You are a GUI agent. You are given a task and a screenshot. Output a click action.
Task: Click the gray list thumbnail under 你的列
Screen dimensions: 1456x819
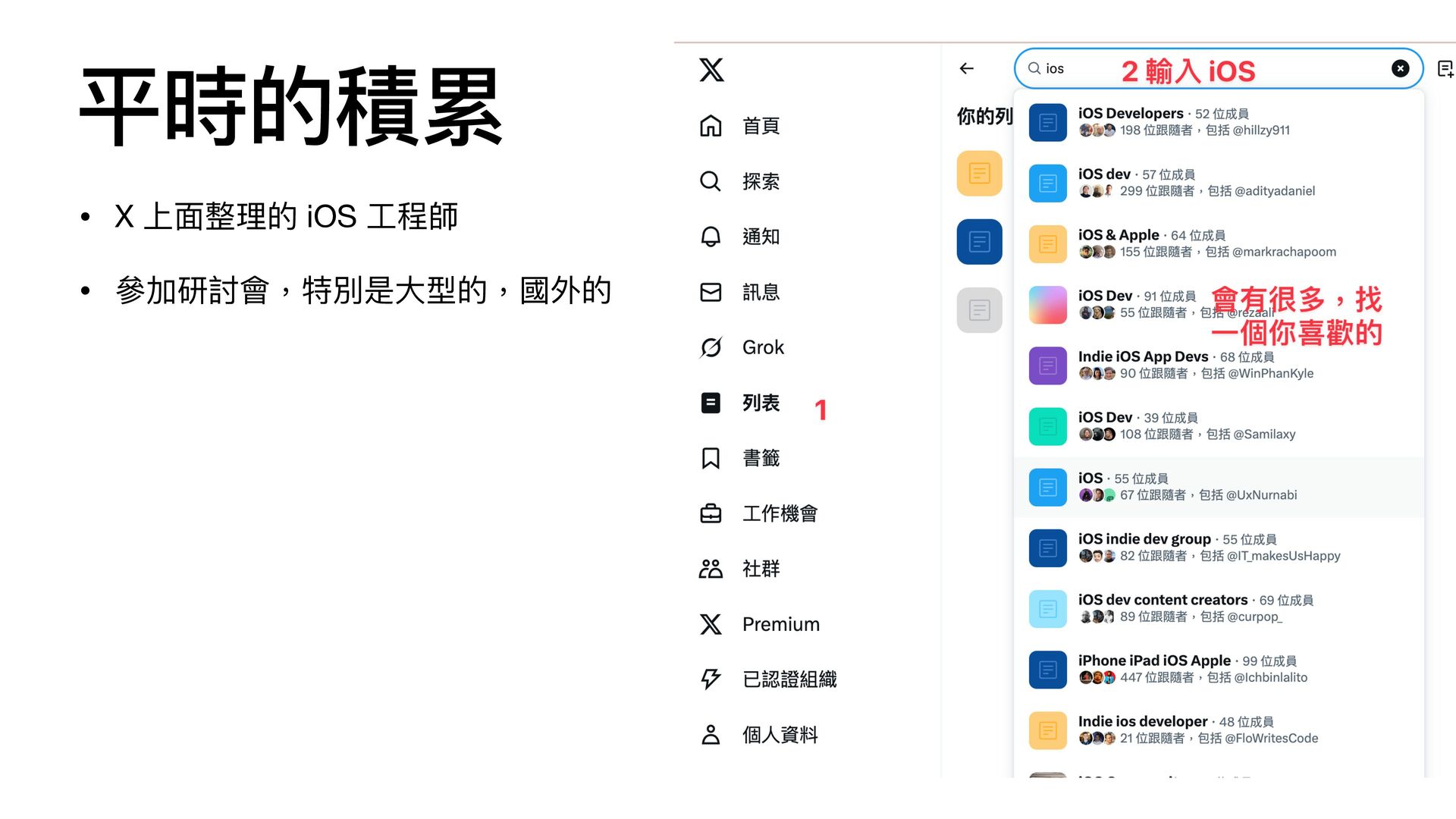979,310
